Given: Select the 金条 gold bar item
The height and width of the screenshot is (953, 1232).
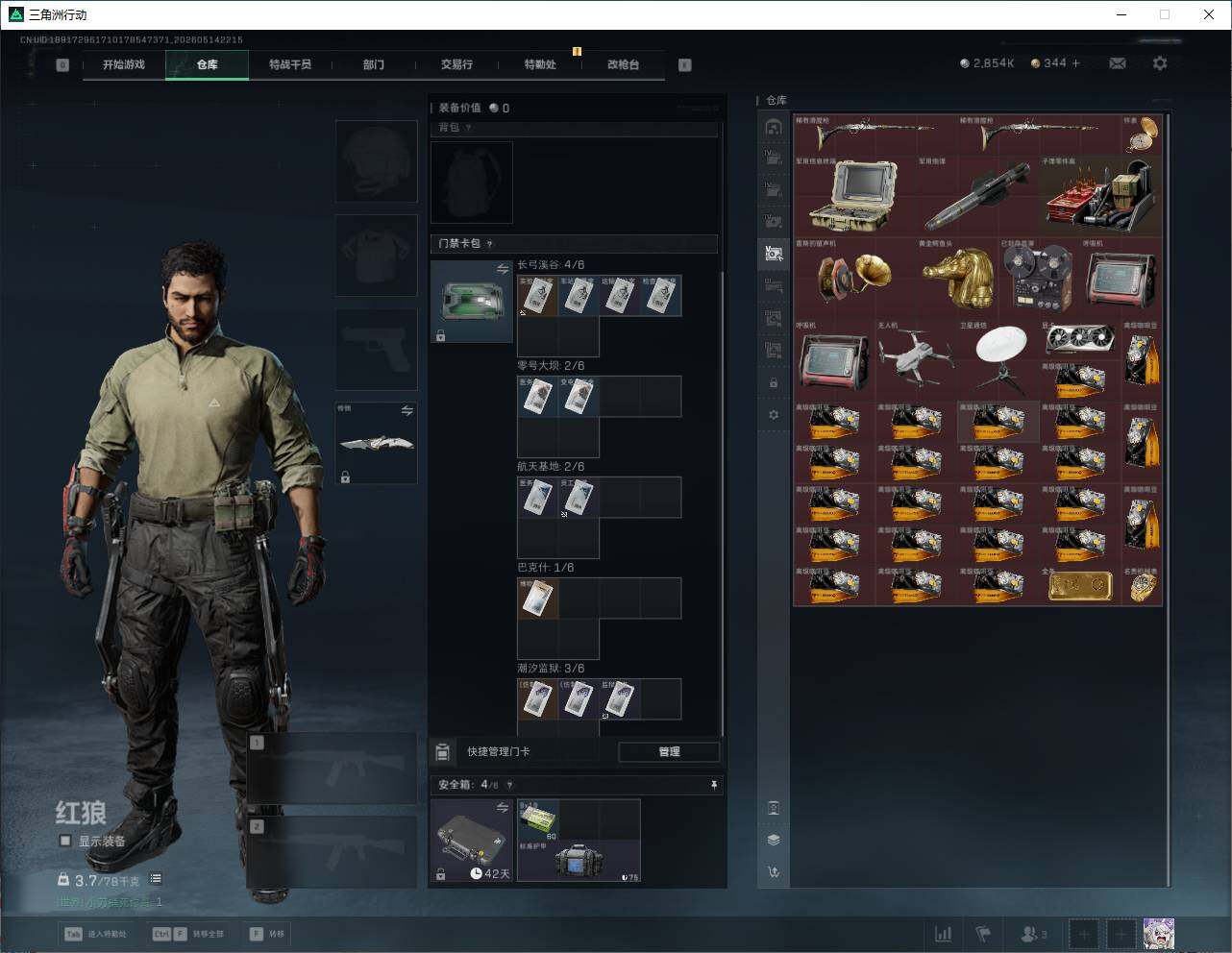Looking at the screenshot, I should click(x=1080, y=585).
